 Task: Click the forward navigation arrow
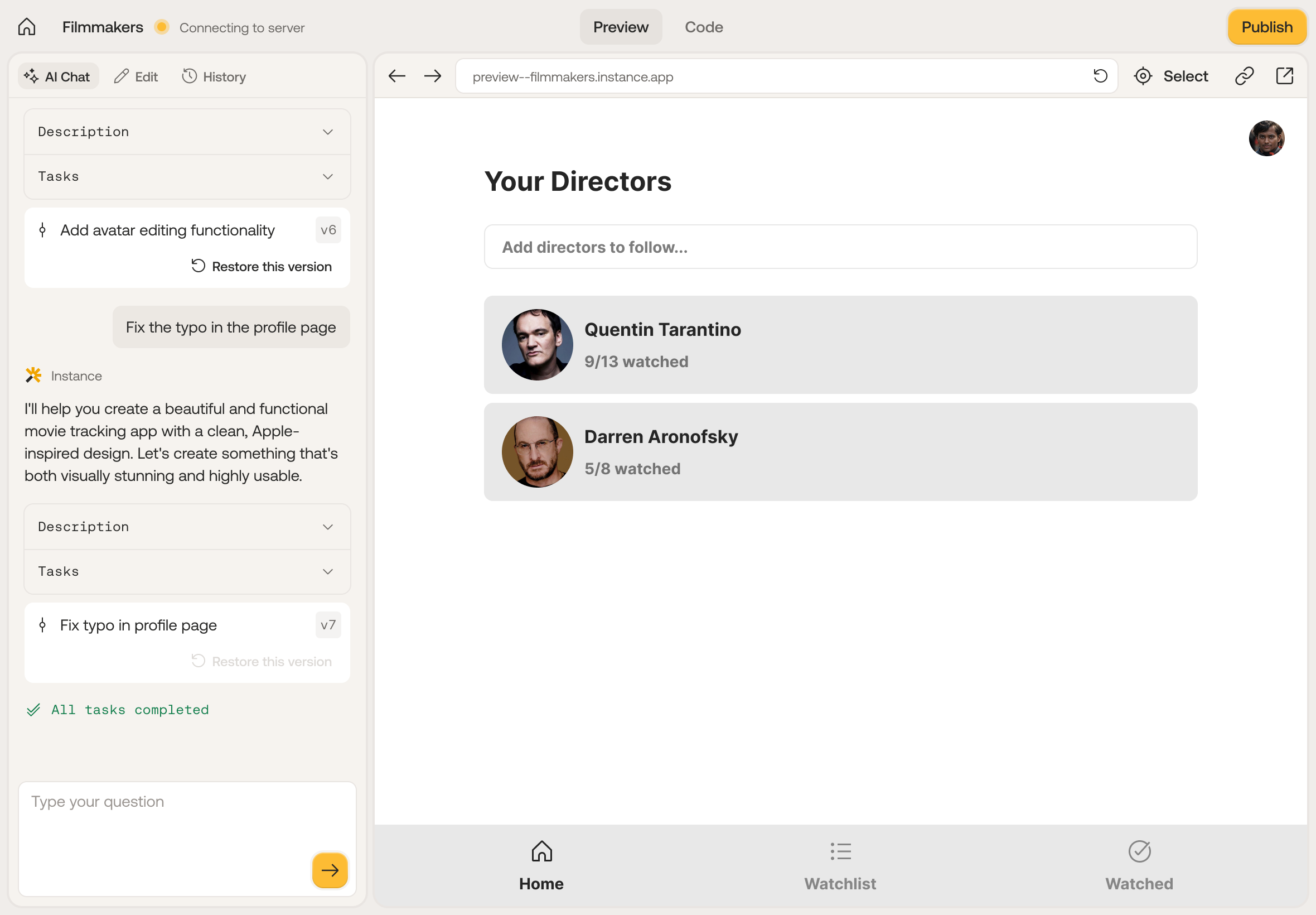pyautogui.click(x=433, y=76)
